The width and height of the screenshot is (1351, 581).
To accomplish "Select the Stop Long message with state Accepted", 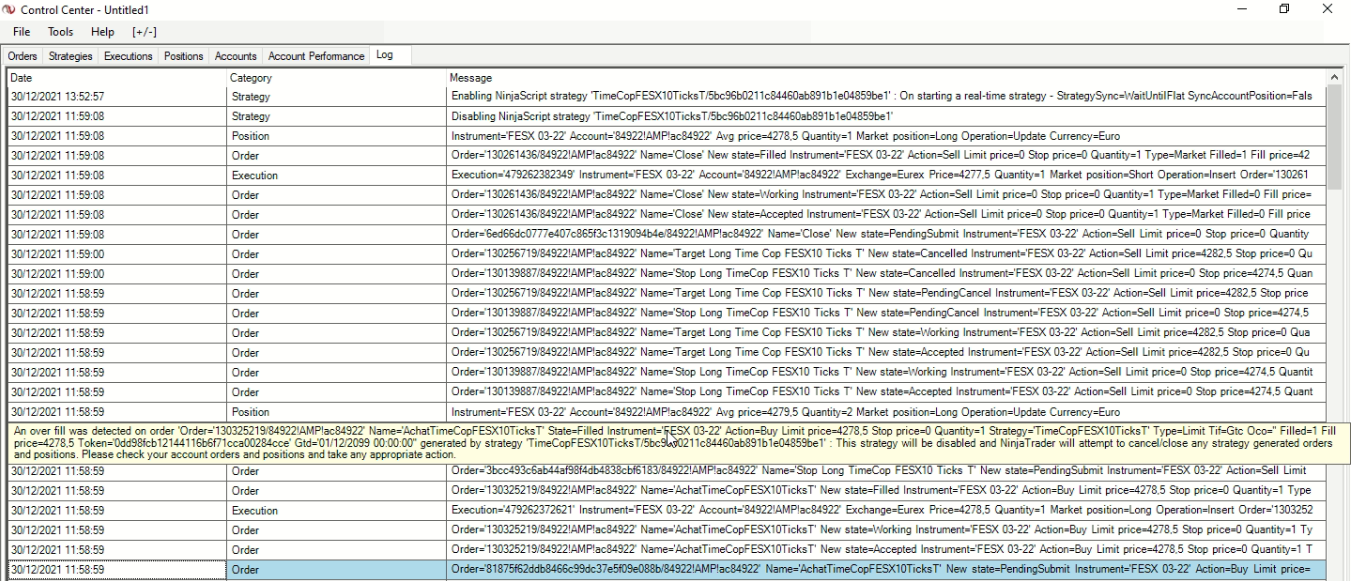I will 887,391.
